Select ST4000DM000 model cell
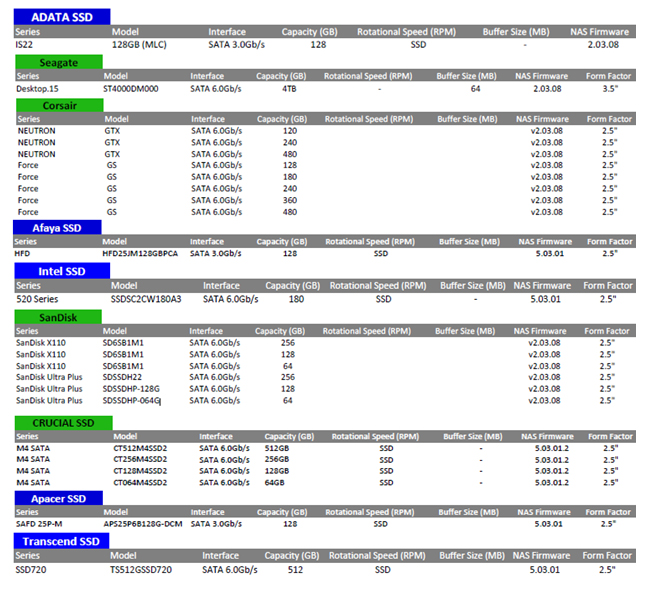The image size is (653, 595). pyautogui.click(x=131, y=89)
